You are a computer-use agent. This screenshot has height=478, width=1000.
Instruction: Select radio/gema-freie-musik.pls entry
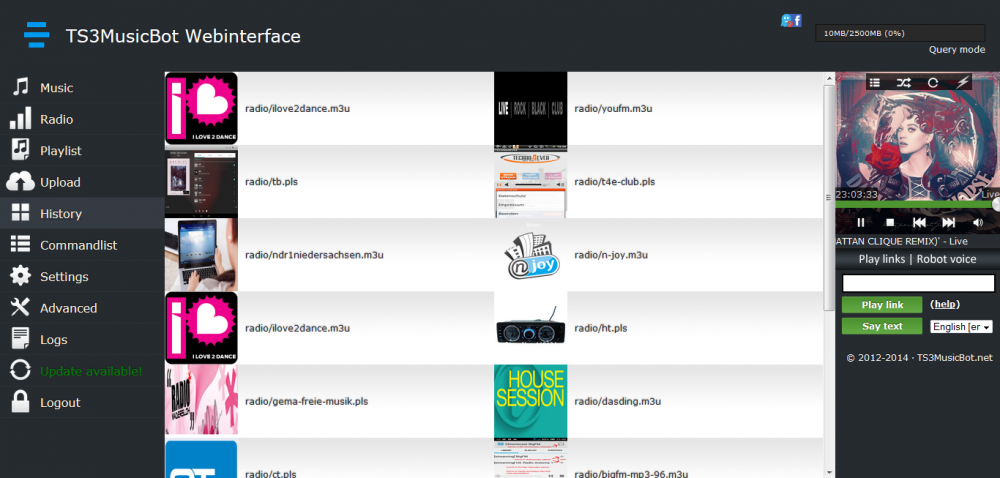click(306, 402)
